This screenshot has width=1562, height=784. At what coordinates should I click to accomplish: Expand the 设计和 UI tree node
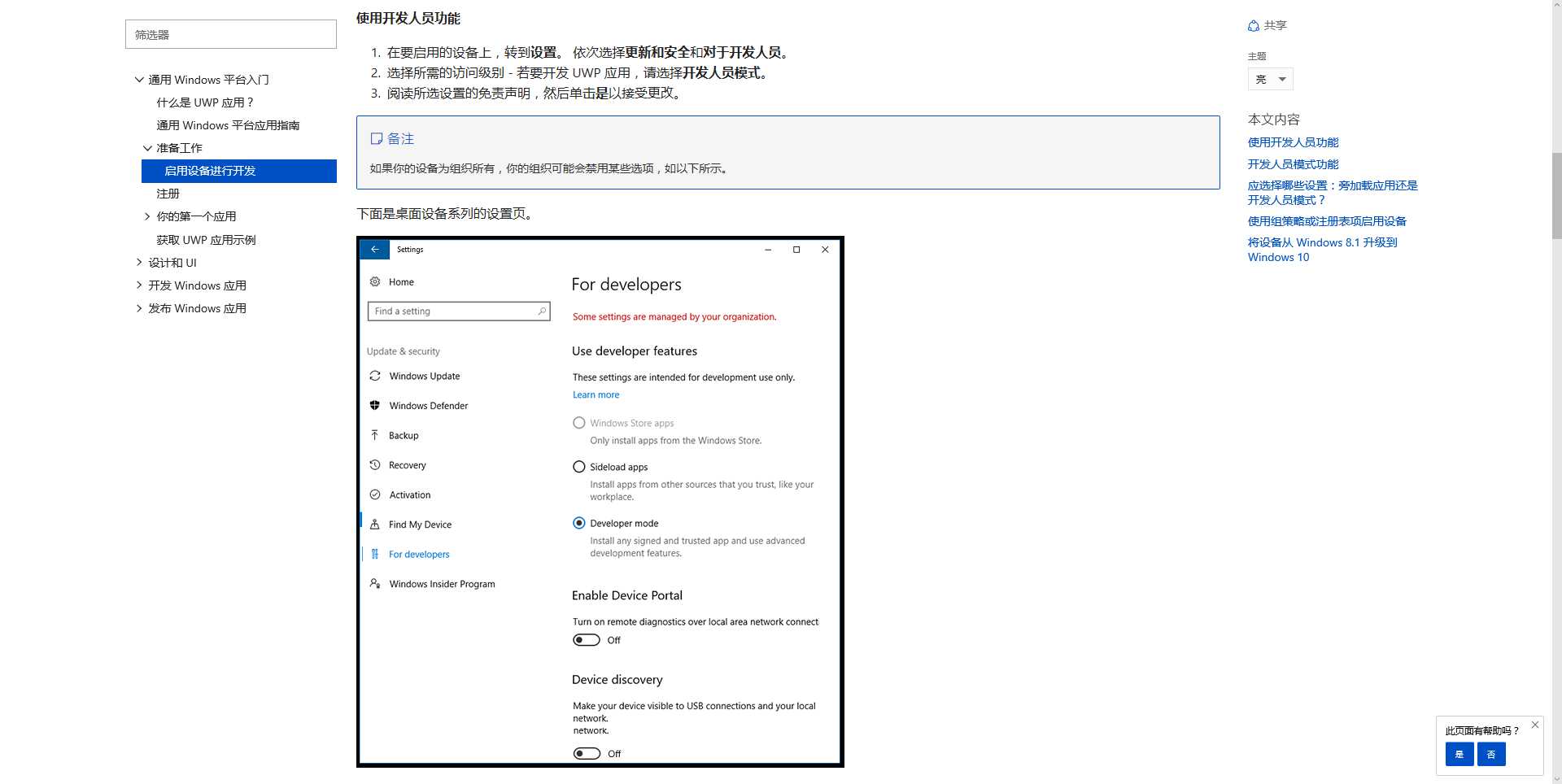pos(139,263)
